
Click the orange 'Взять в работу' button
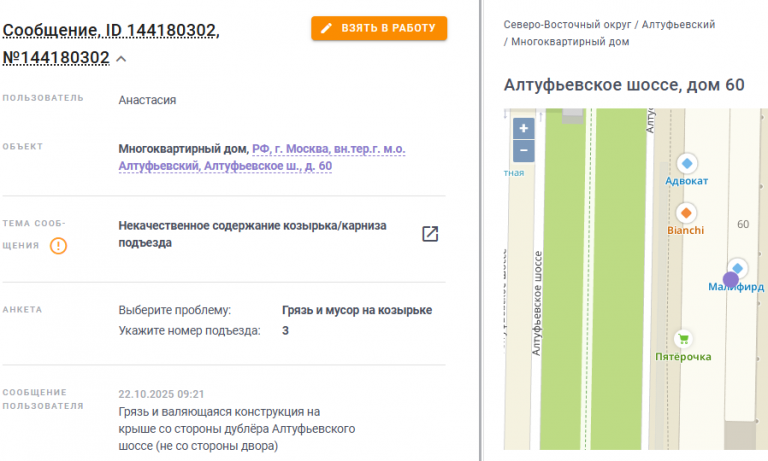coord(379,28)
